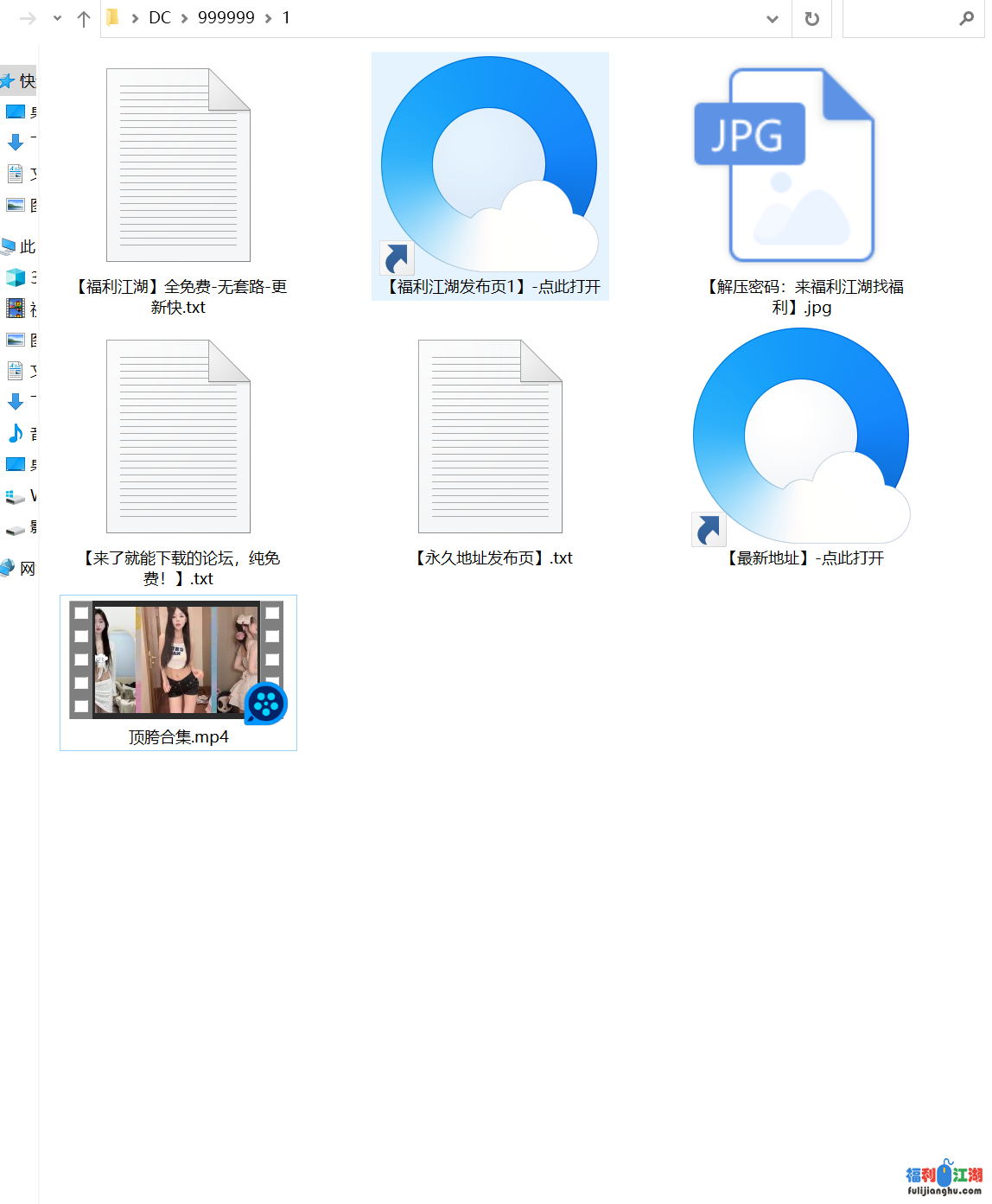992x1204 pixels.
Task: Expand the breadcrumb chevron after 999999
Action: point(269,18)
